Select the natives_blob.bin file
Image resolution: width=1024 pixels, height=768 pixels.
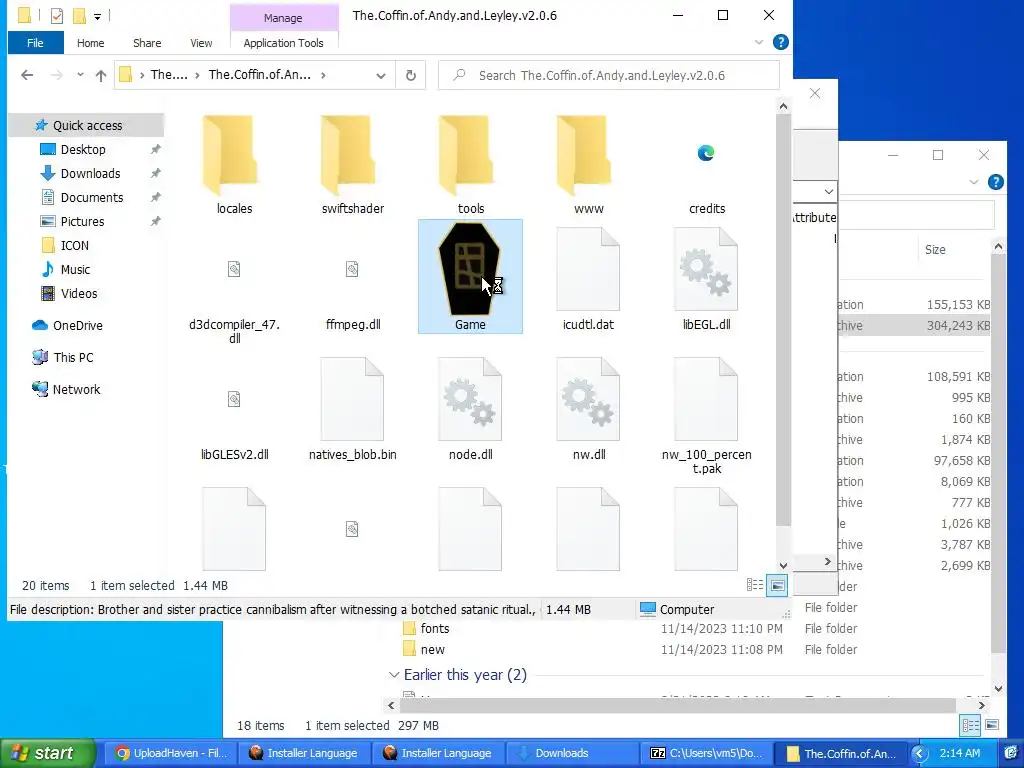(x=353, y=410)
